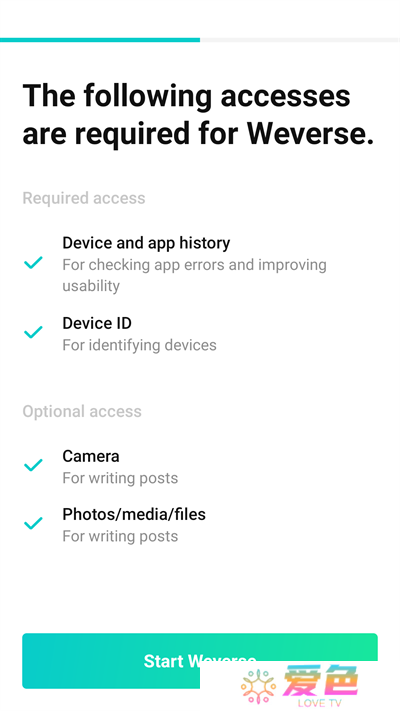Click the 'accesses are required for Weverse' heading
400x711 pixels.
point(198,115)
